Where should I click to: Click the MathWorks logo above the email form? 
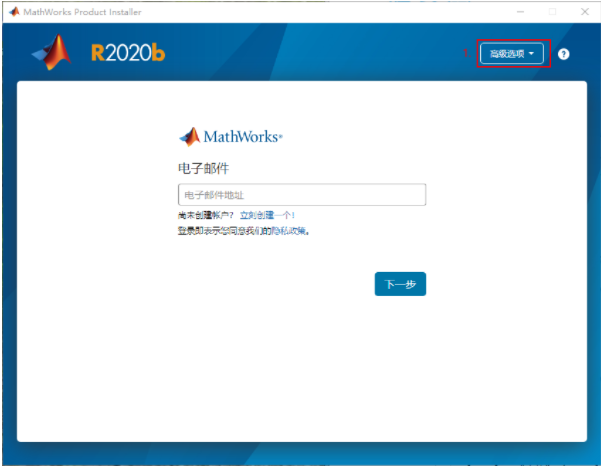[231, 137]
